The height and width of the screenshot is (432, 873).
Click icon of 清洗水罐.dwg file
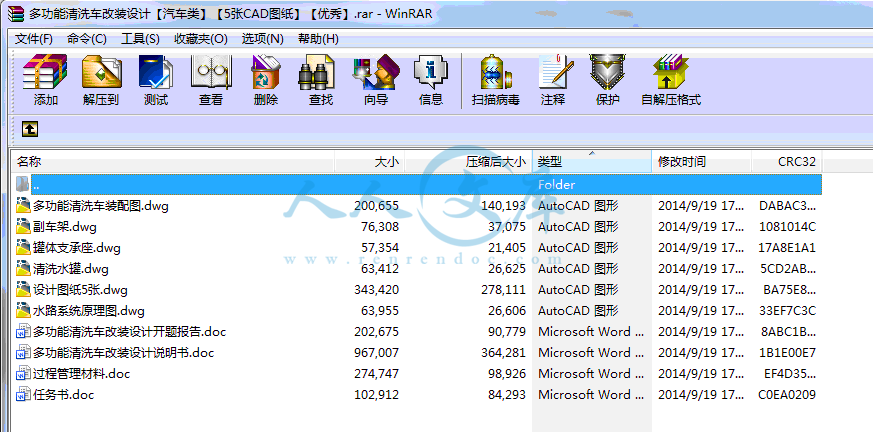(x=23, y=269)
